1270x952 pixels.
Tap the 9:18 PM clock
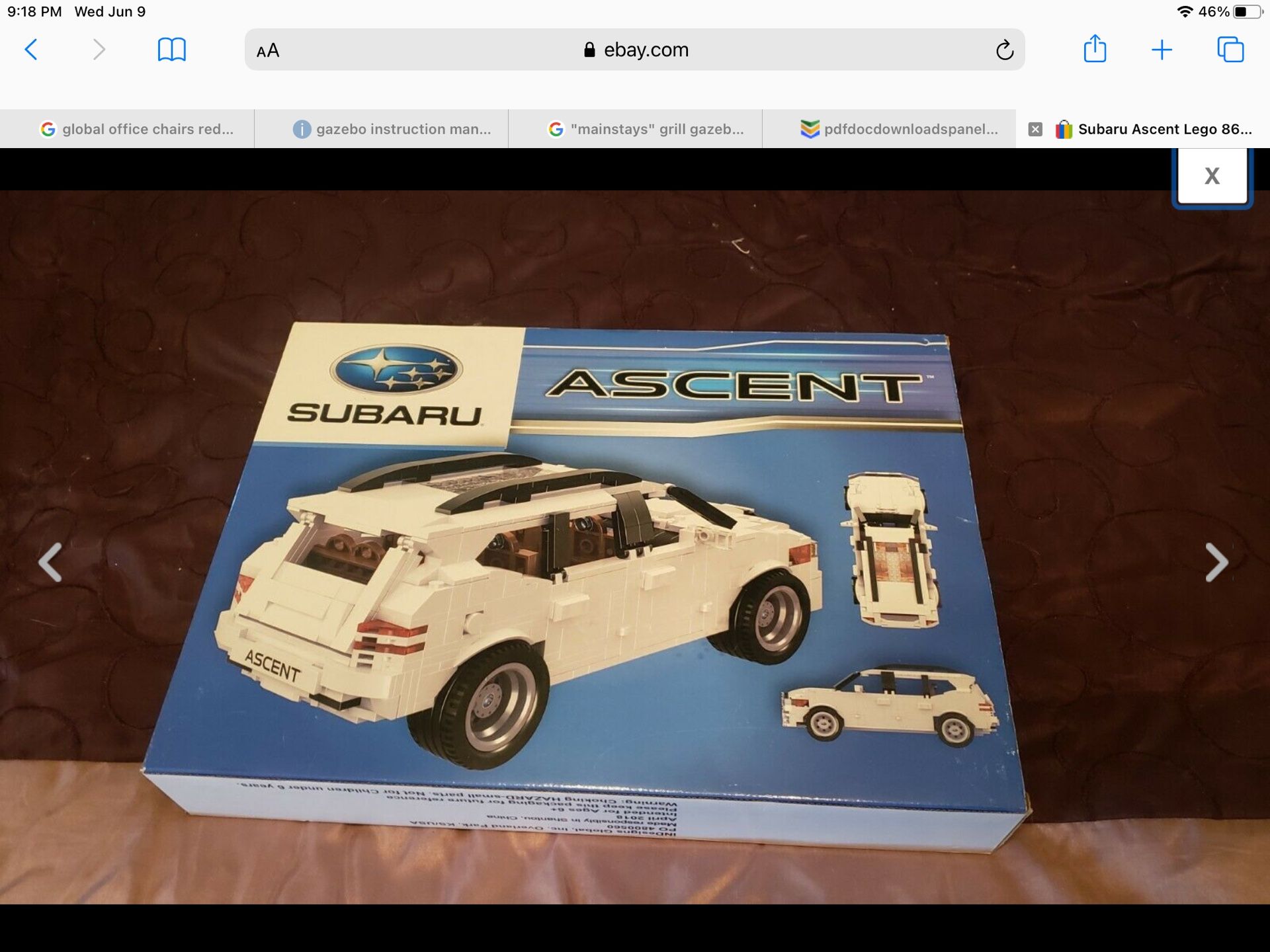click(34, 12)
